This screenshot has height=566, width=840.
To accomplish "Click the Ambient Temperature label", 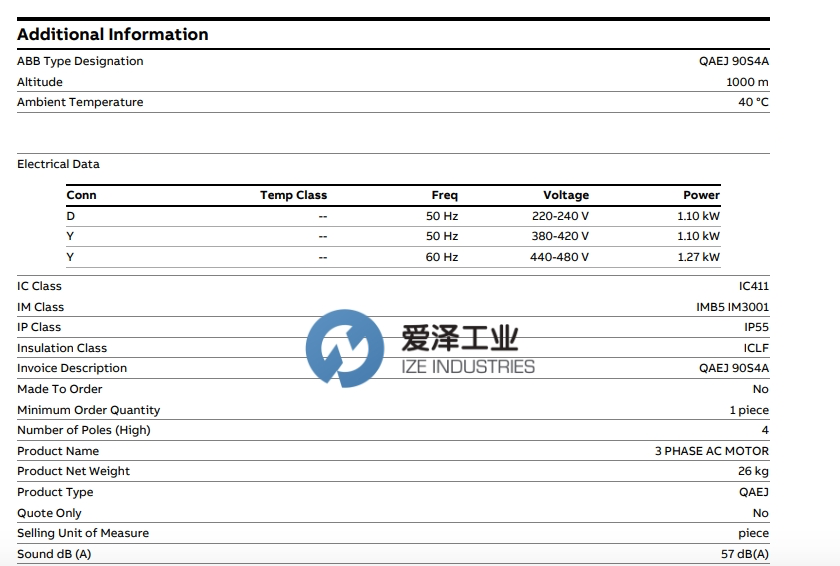I will [x=80, y=102].
